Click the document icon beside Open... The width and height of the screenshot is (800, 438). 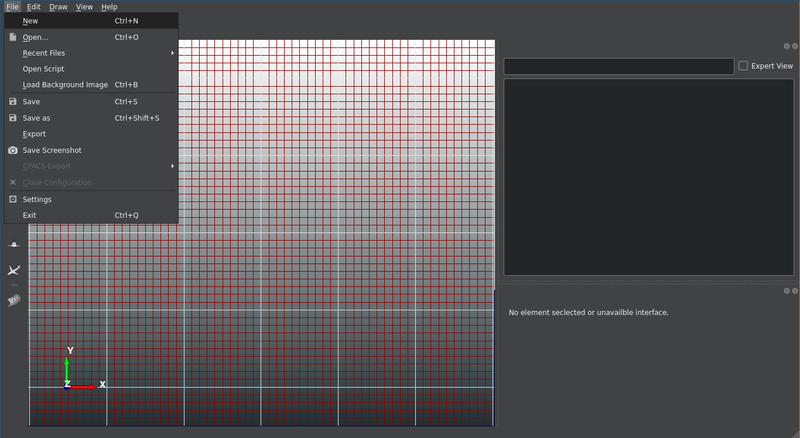click(x=13, y=37)
